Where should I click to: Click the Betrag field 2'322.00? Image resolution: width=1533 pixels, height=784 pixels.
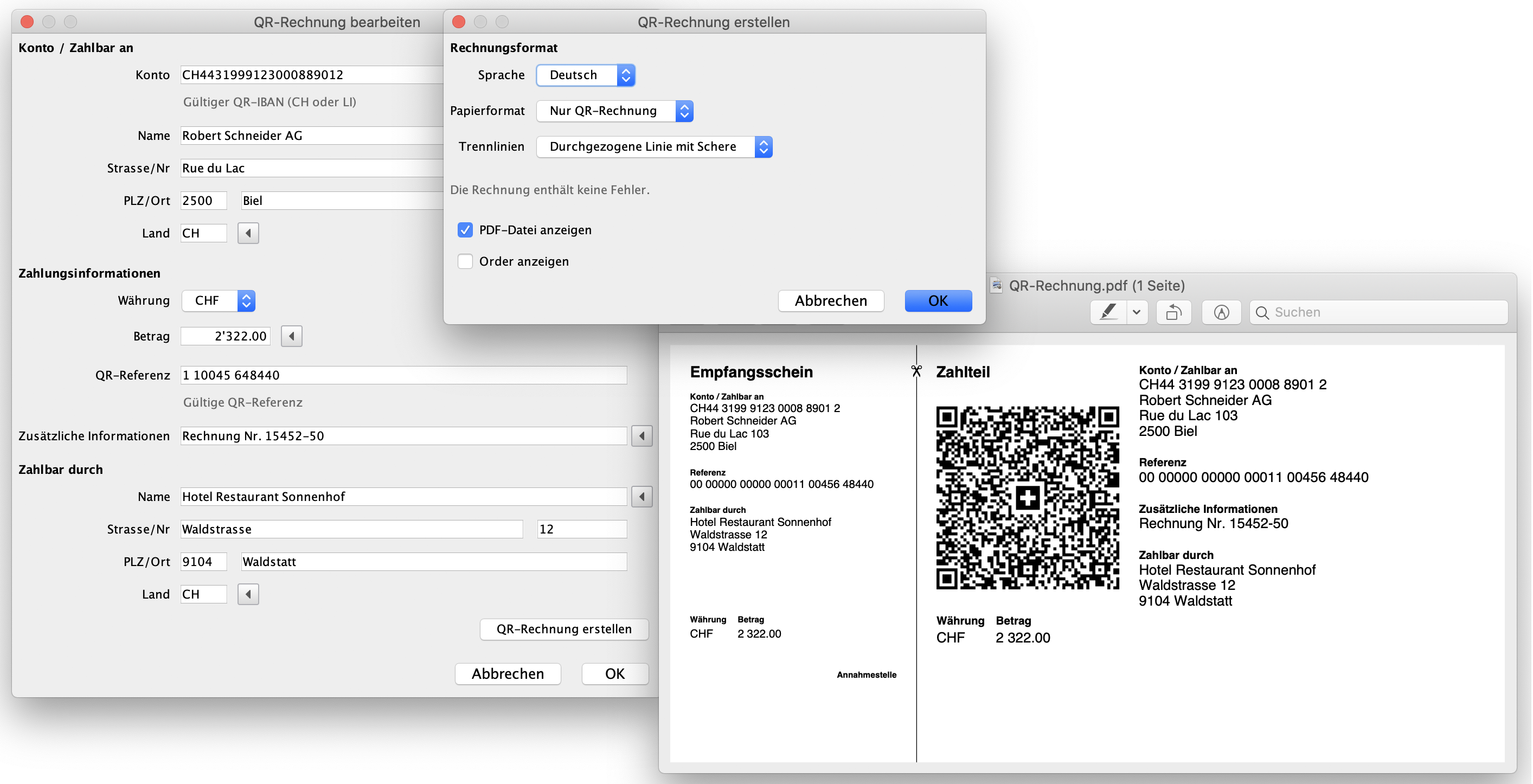226,336
